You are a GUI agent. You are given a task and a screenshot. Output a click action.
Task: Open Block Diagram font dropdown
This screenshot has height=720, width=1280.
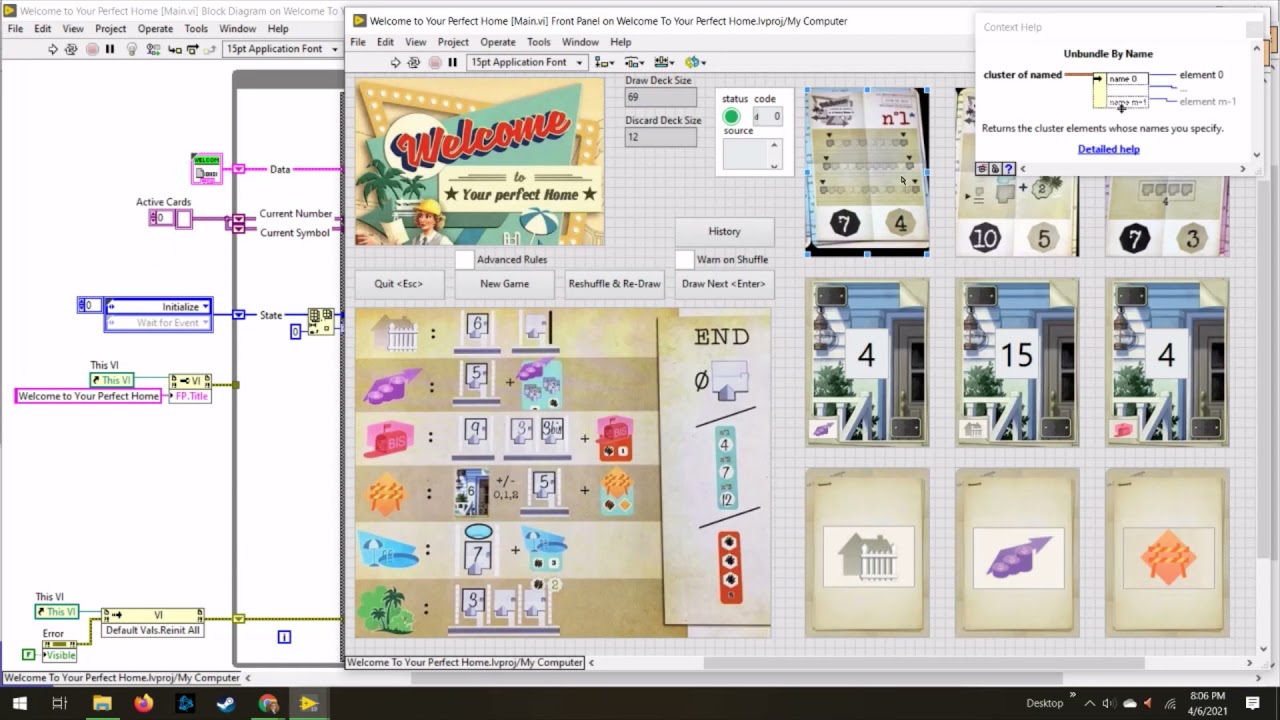click(x=281, y=49)
